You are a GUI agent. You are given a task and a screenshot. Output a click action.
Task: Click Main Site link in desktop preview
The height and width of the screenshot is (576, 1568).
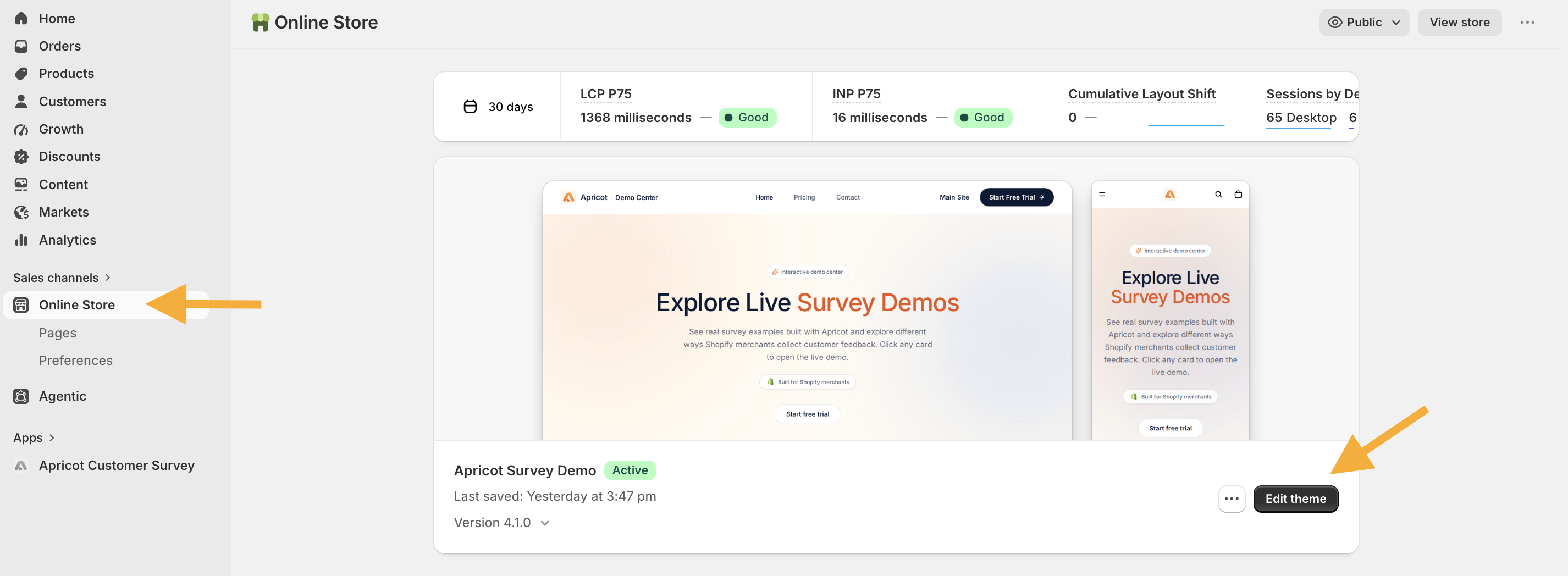pos(954,197)
